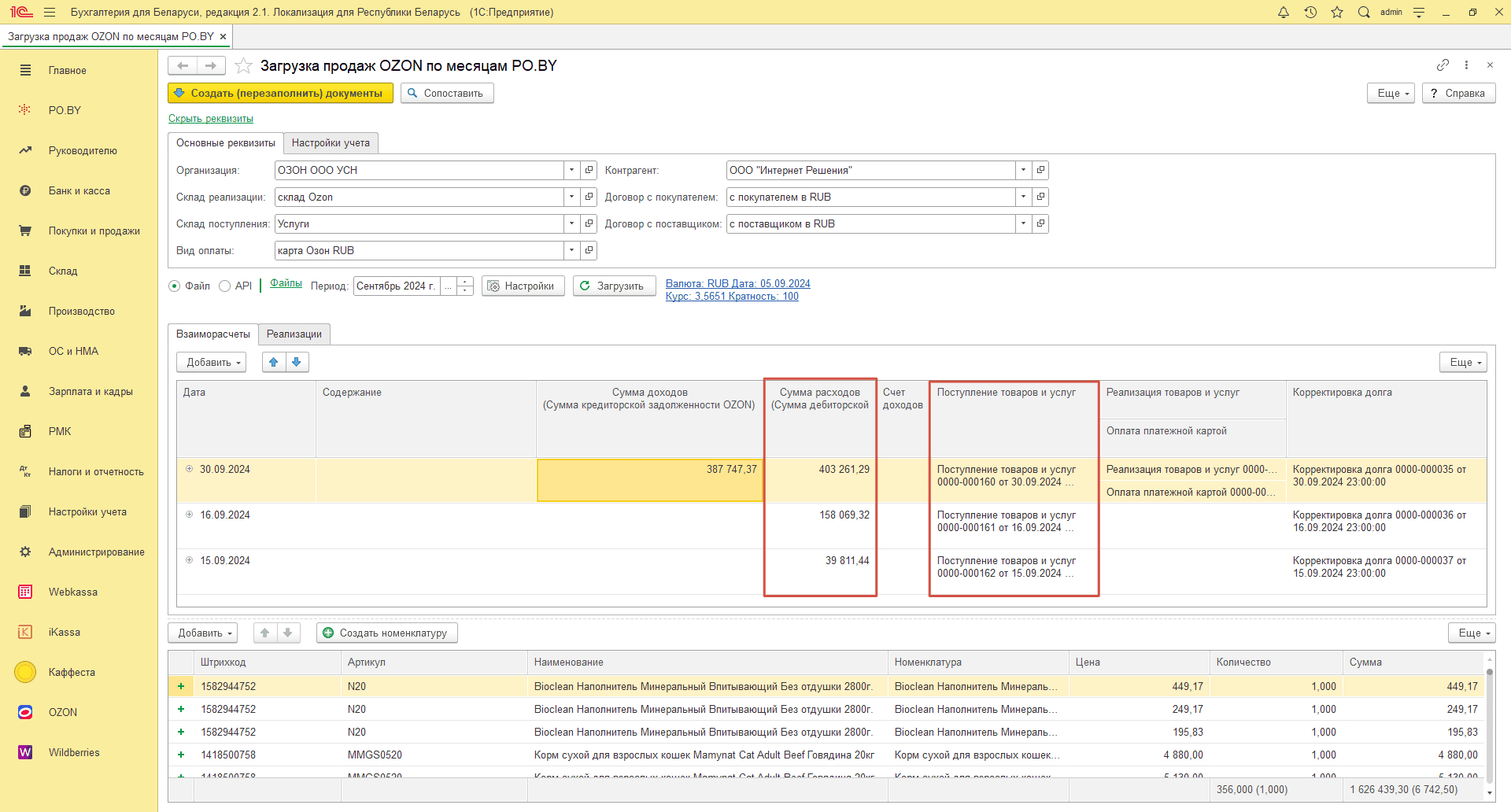Open the Файлы link

(286, 283)
